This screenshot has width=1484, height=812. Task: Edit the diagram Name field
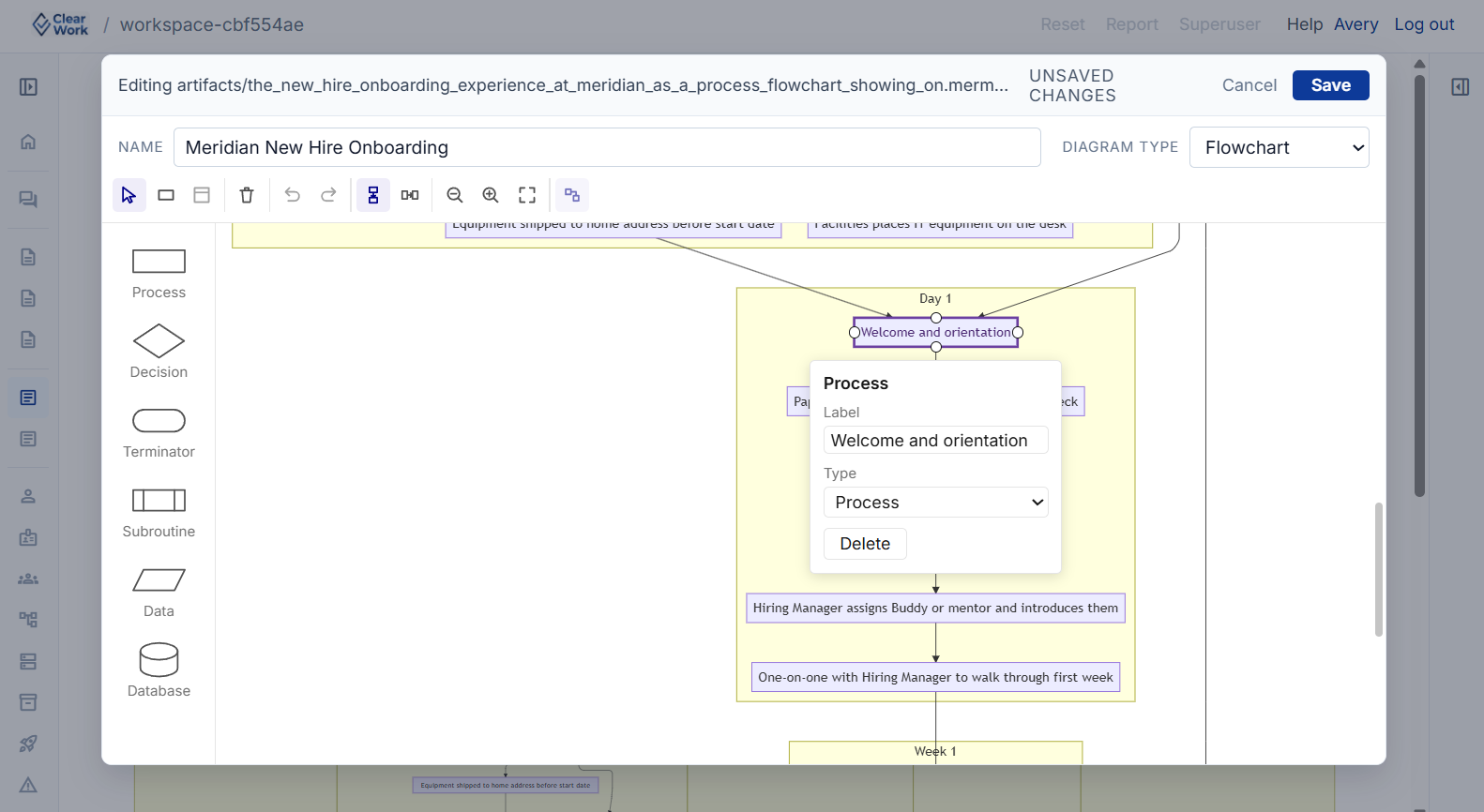(x=607, y=147)
